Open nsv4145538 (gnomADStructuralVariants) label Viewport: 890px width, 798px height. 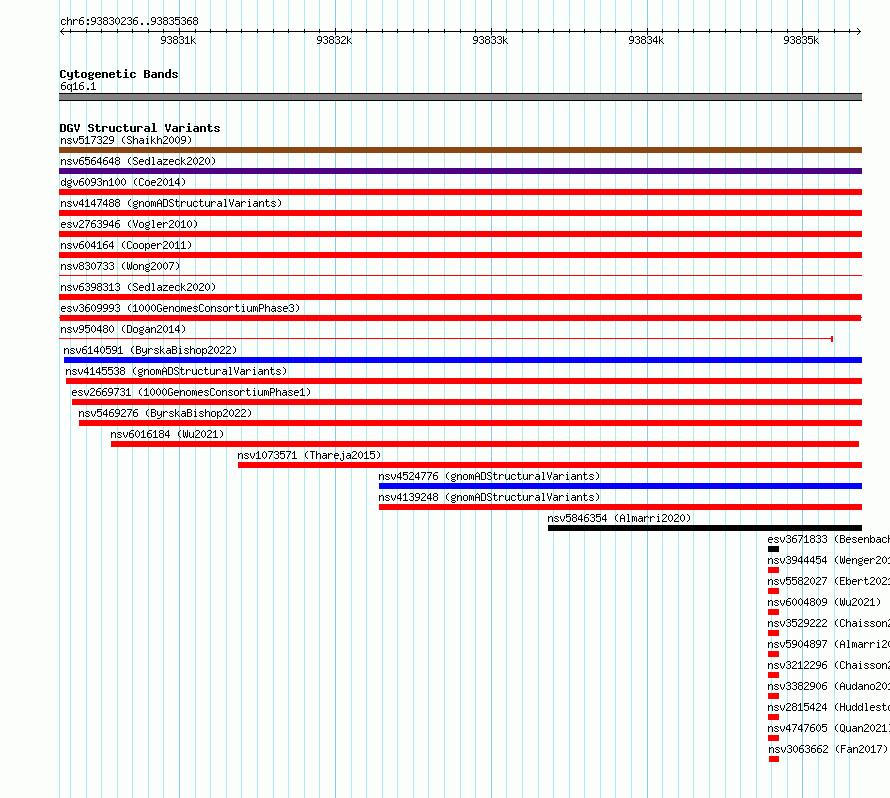(176, 371)
